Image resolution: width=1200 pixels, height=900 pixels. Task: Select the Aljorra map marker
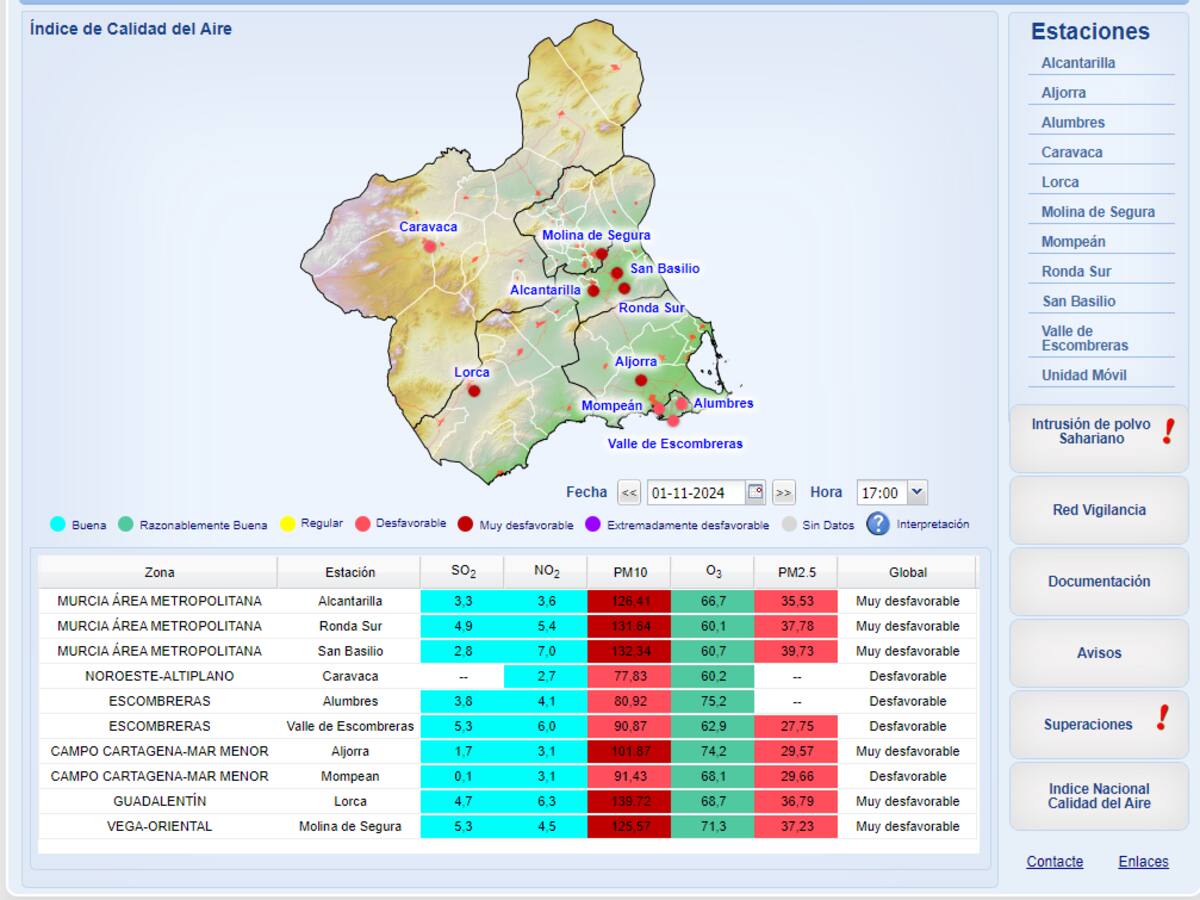(641, 380)
